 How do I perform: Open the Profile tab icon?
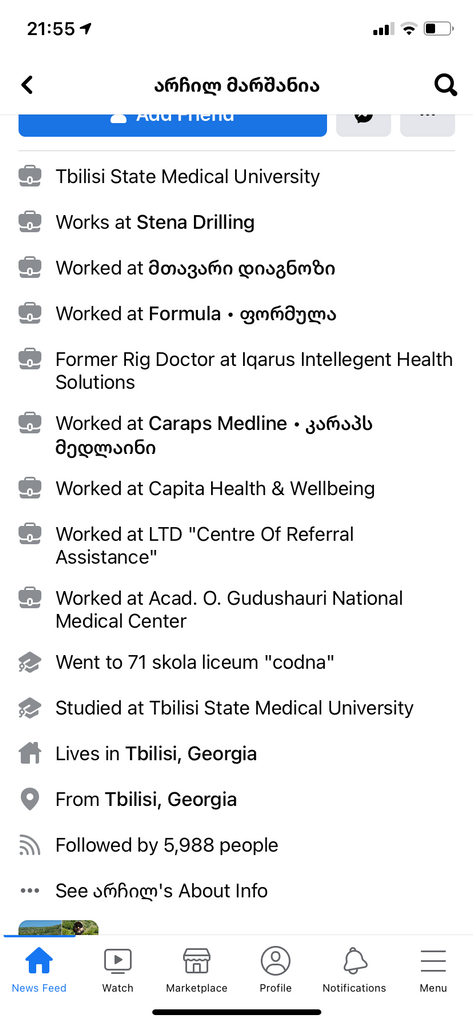275,970
